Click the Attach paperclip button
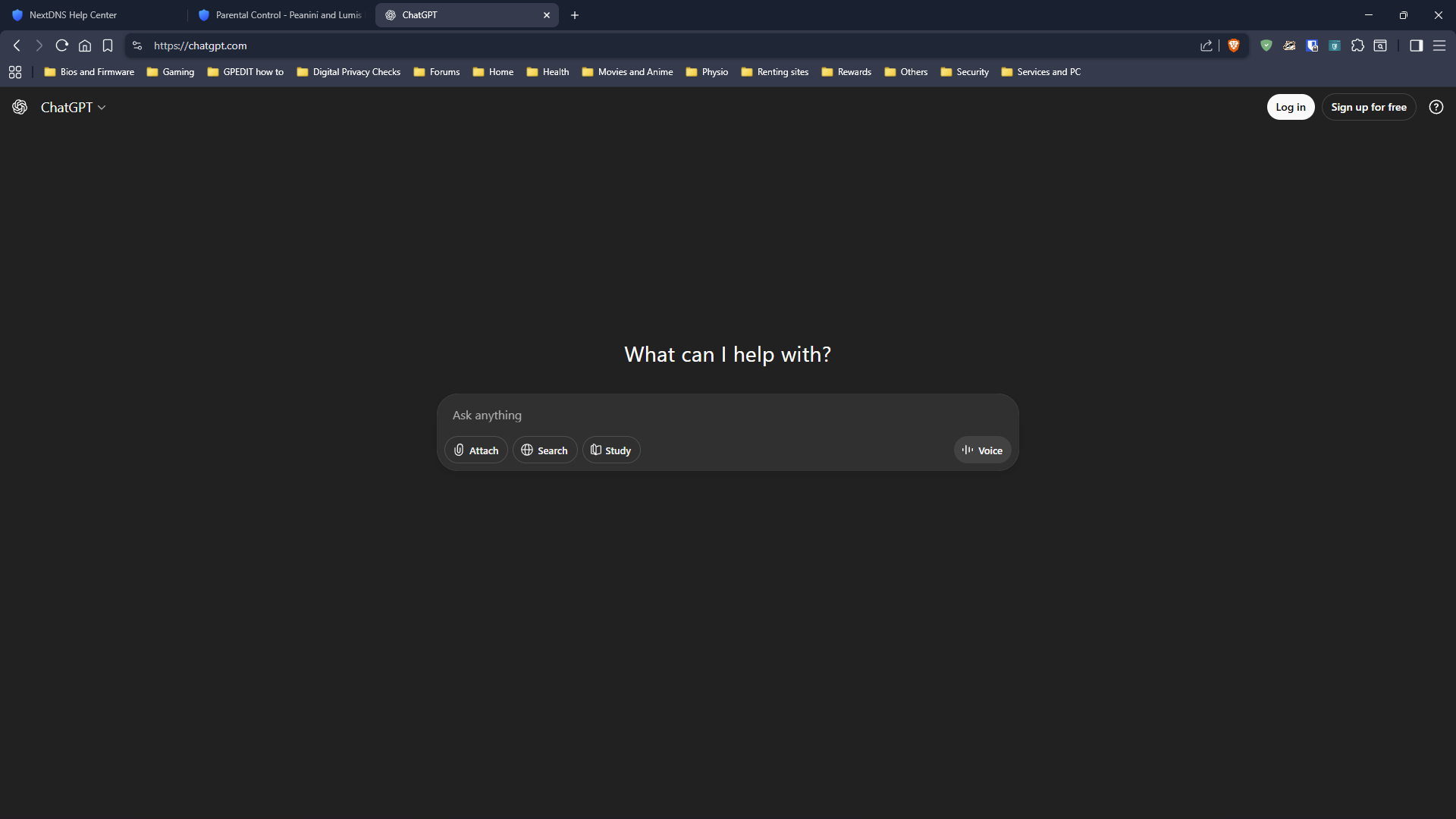Image resolution: width=1456 pixels, height=819 pixels. pos(475,450)
